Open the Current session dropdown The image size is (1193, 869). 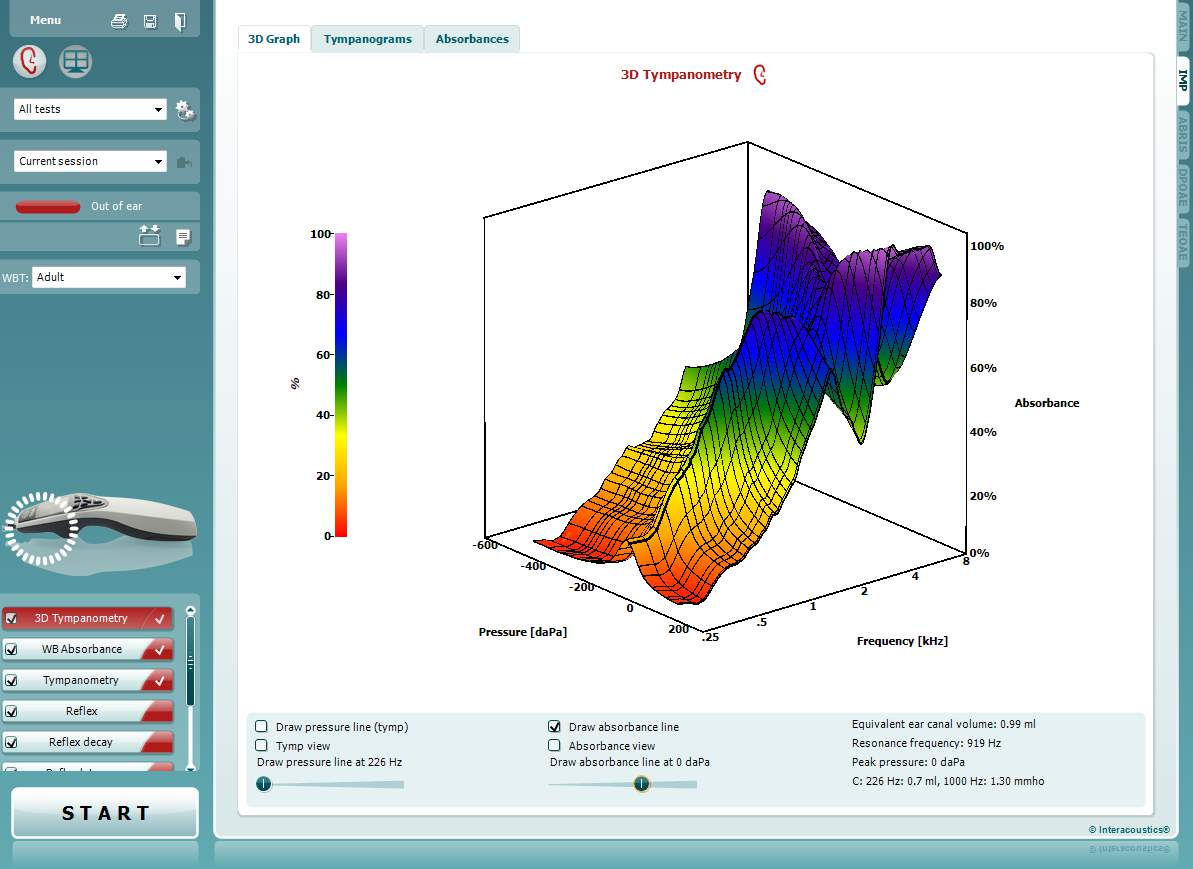pyautogui.click(x=90, y=161)
